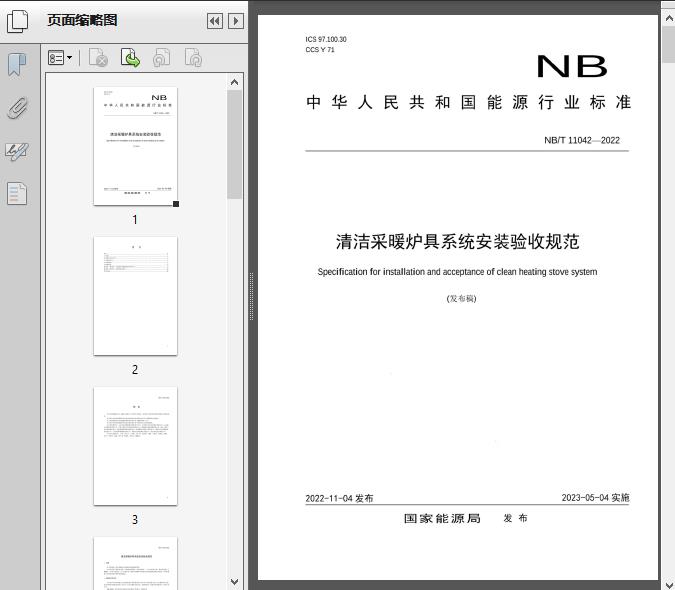Click the 发布 text beside 国家能源局
This screenshot has height=590, width=675.
[515, 518]
